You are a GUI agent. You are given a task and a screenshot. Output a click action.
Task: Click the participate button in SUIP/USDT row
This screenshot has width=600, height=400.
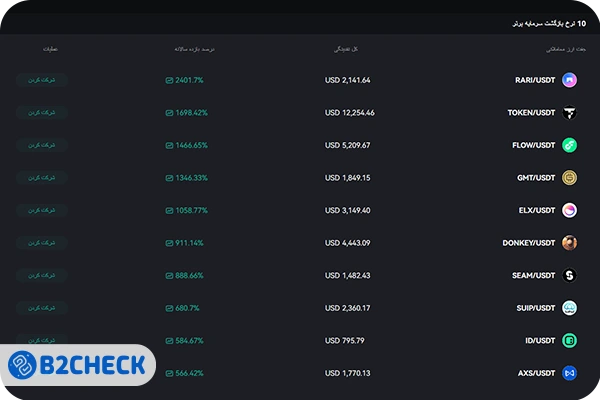click(x=42, y=308)
